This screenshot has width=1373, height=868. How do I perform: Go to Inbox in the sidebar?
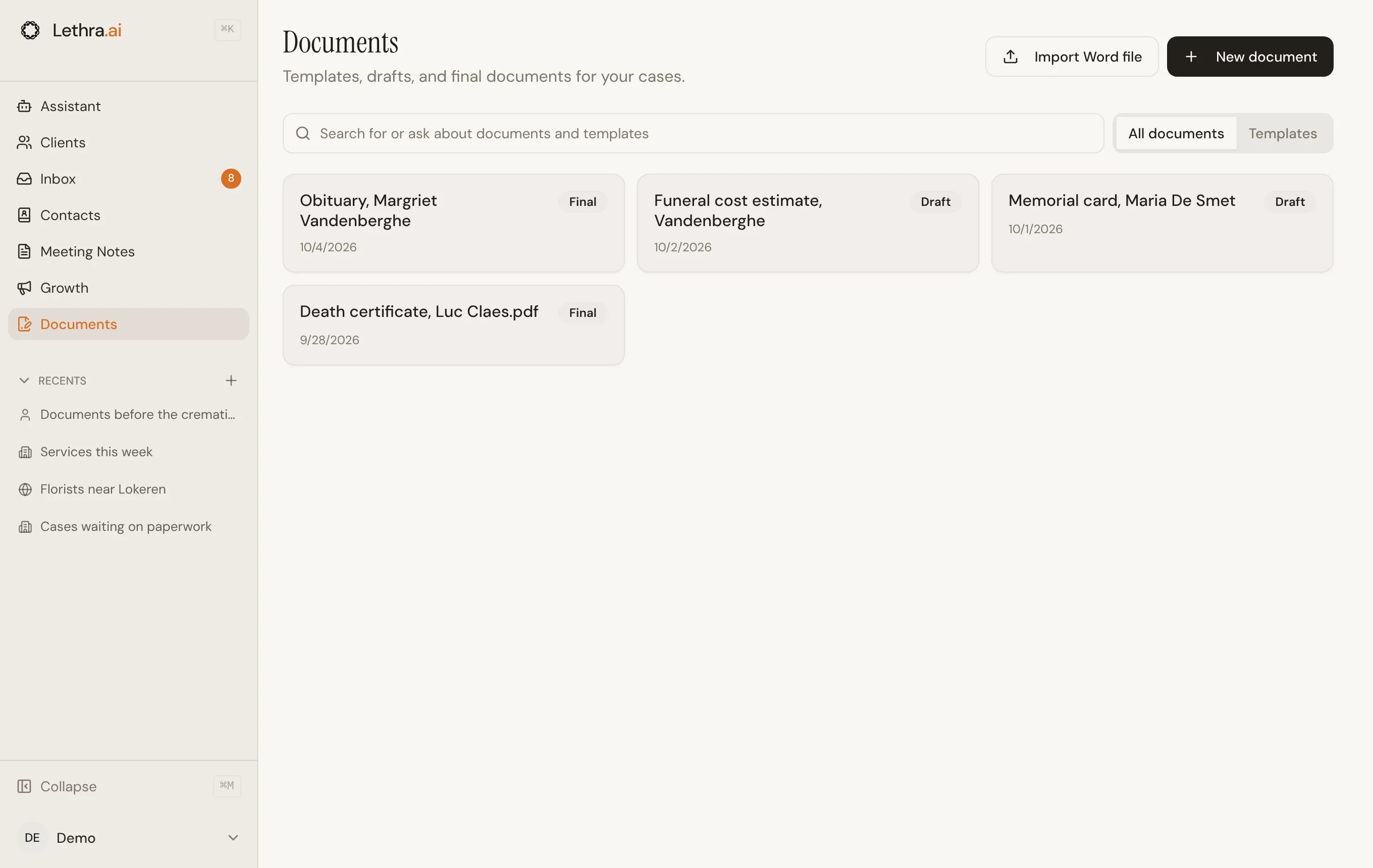128,179
